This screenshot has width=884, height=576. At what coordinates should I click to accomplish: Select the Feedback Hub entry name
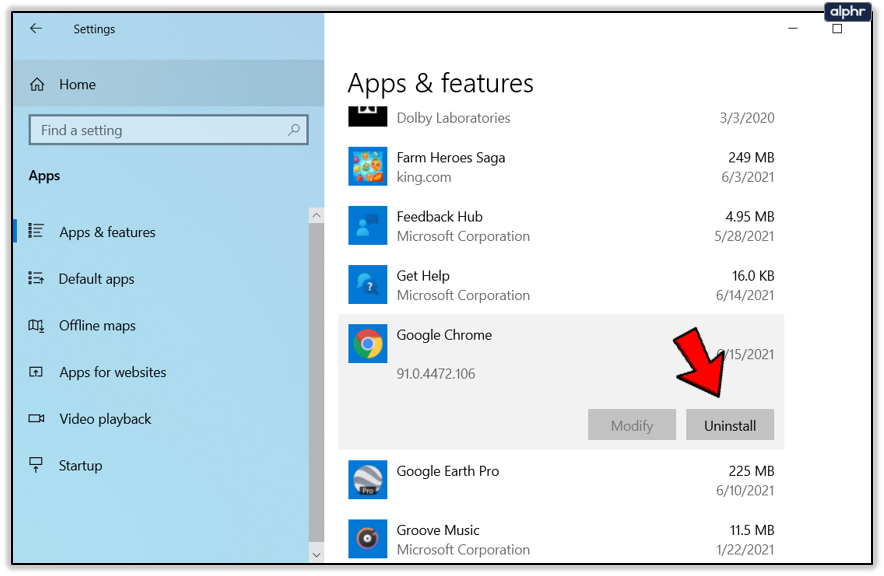pos(439,217)
